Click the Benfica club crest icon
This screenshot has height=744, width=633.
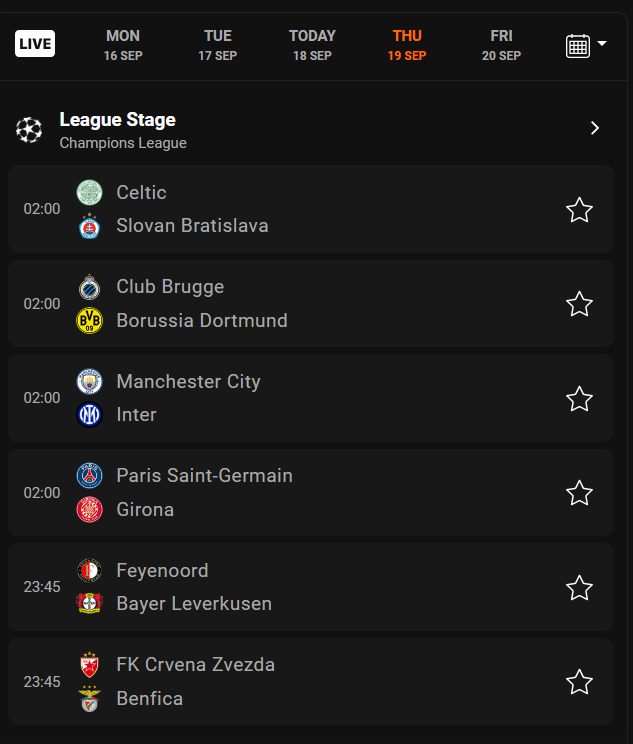click(90, 699)
